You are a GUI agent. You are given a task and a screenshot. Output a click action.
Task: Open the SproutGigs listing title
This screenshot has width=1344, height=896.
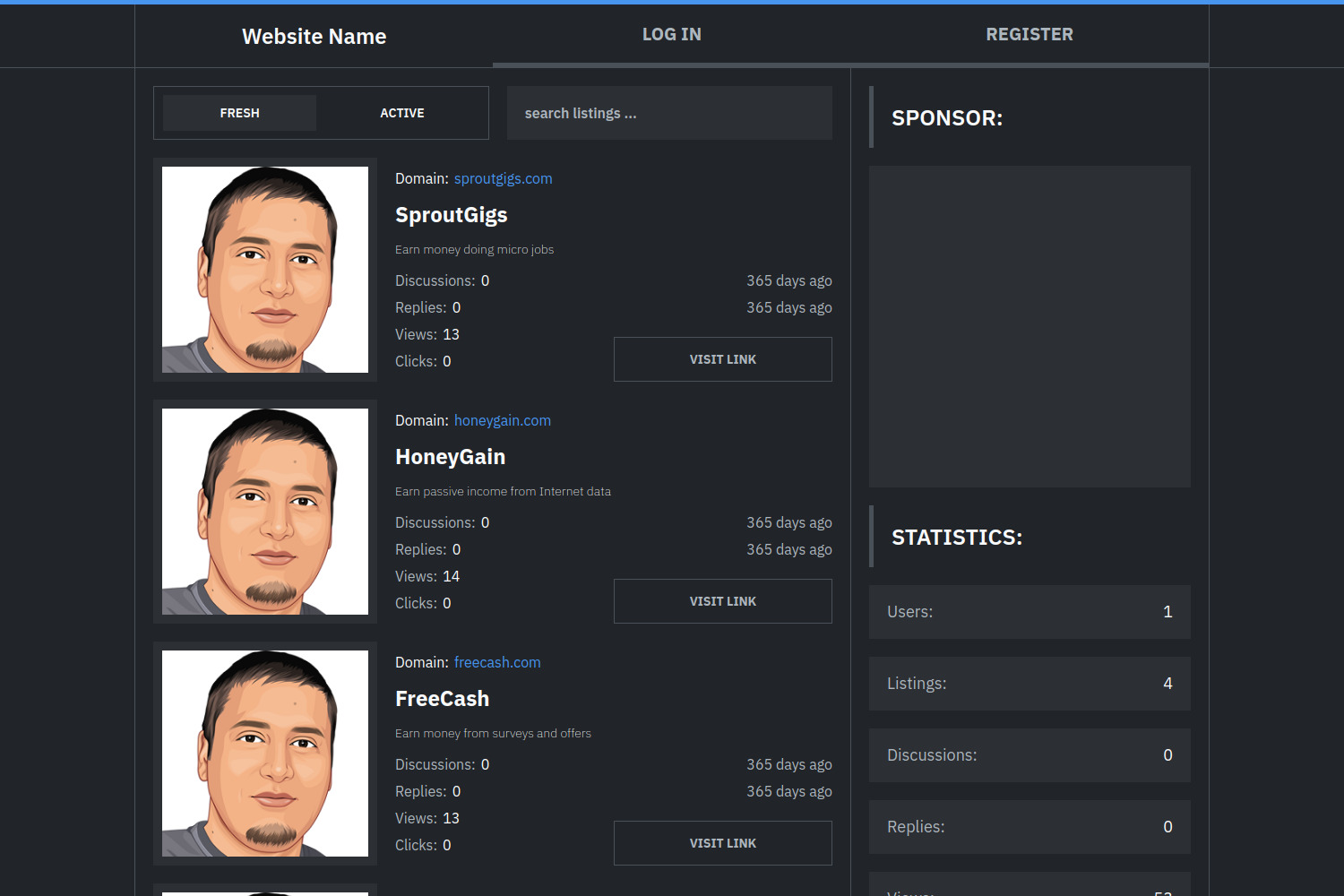(x=451, y=215)
